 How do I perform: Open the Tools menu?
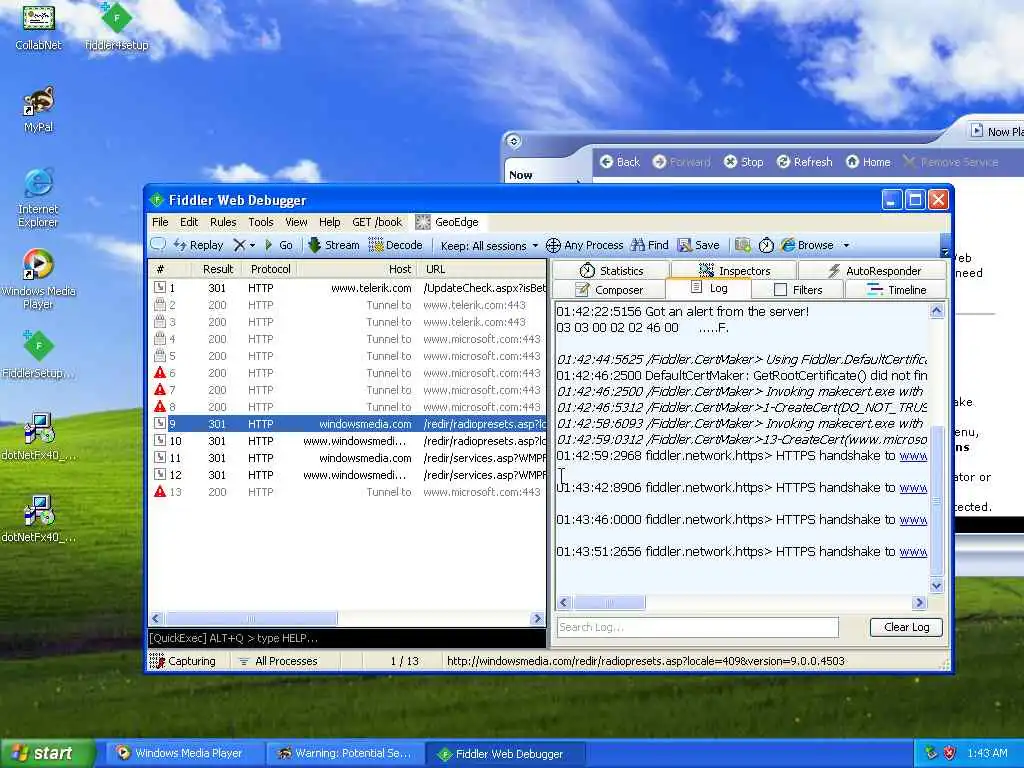tap(261, 222)
